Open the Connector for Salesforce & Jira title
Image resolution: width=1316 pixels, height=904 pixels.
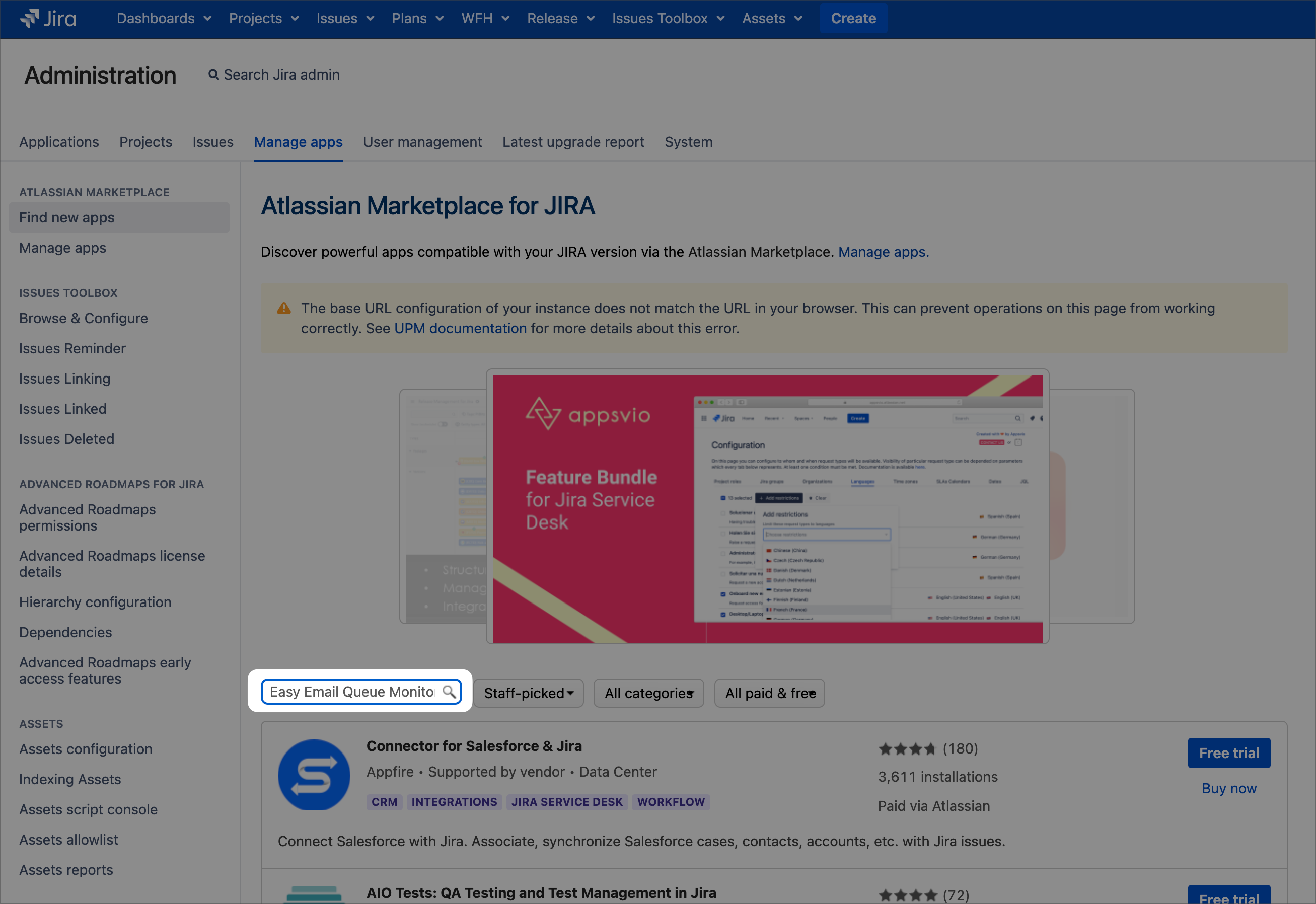[474, 746]
